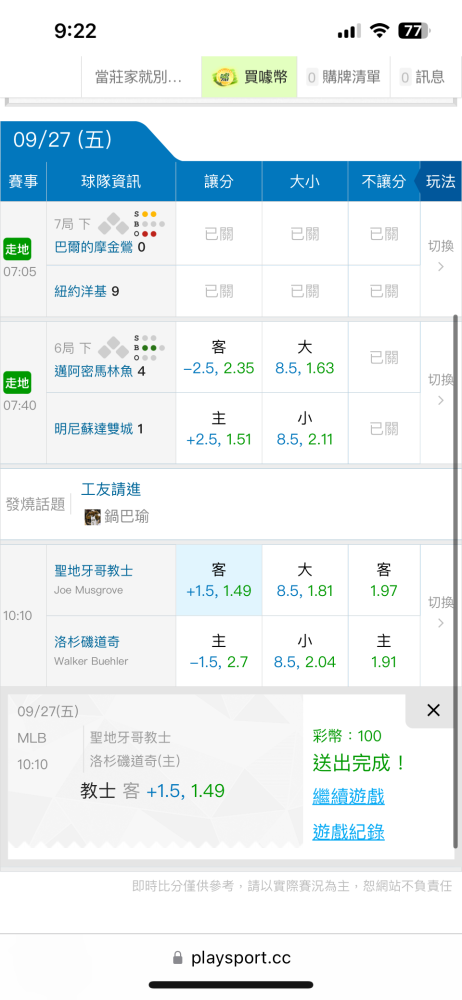This screenshot has height=1000, width=462.
Task: Click the lock icon in address bar
Action: pyautogui.click(x=177, y=958)
